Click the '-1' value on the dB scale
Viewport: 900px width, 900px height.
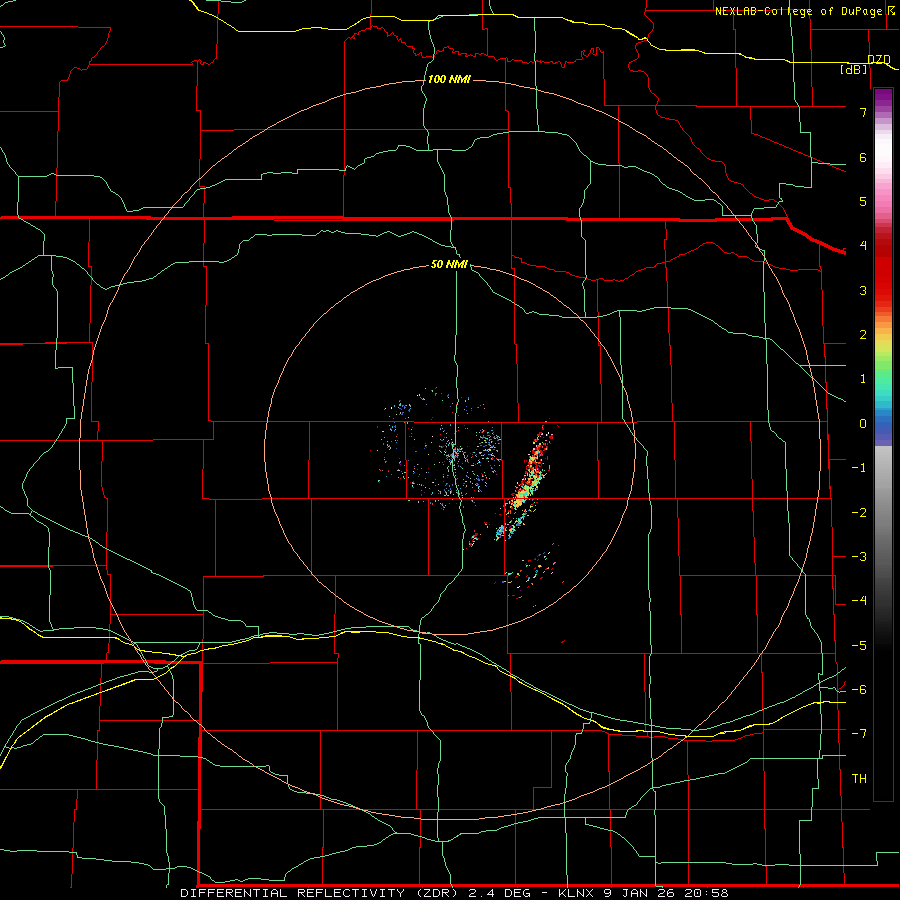coord(859,468)
